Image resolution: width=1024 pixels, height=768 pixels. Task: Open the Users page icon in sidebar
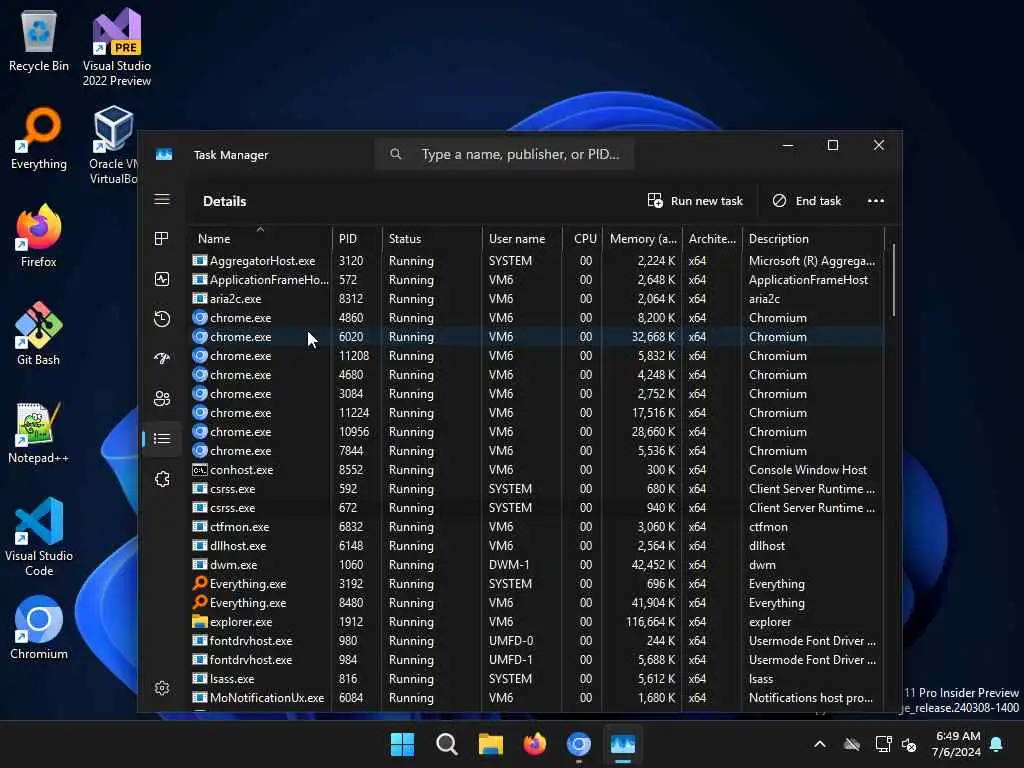click(162, 398)
